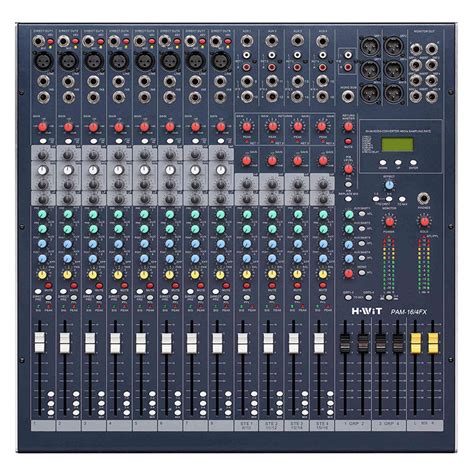Click the red RETURN MASTER knob
474x474 pixels.
point(348,127)
